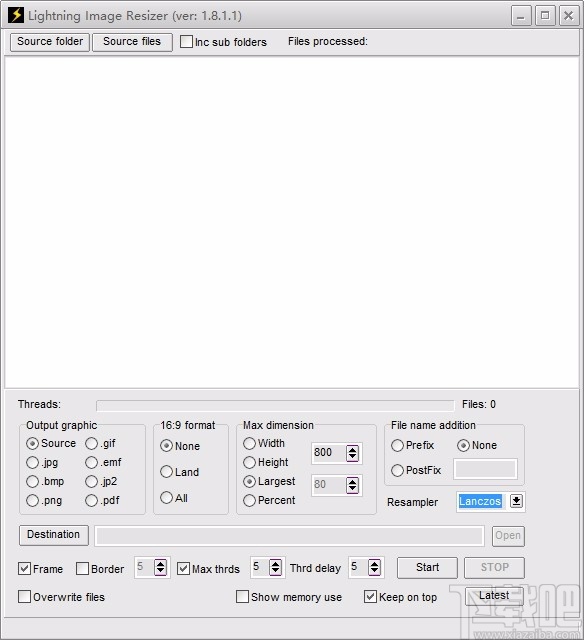
Task: Click the 80 percent value field
Action: (x=328, y=485)
